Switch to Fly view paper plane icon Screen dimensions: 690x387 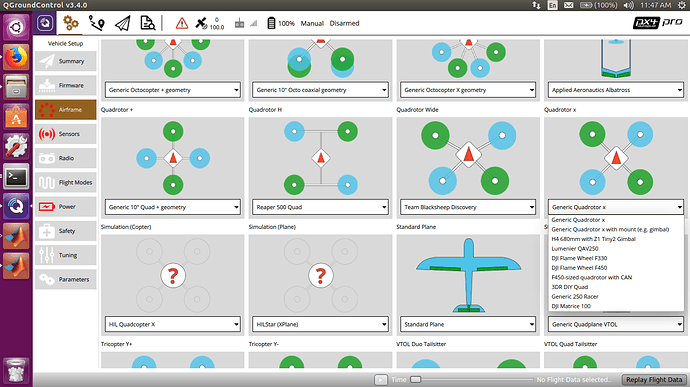pyautogui.click(x=122, y=23)
